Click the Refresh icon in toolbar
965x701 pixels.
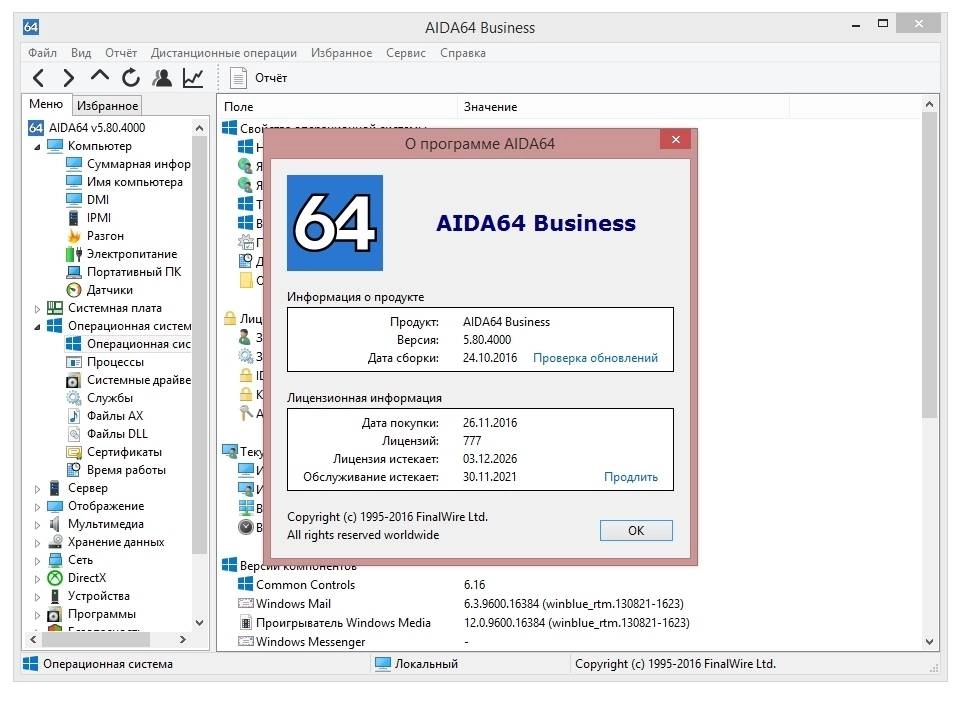[x=130, y=78]
